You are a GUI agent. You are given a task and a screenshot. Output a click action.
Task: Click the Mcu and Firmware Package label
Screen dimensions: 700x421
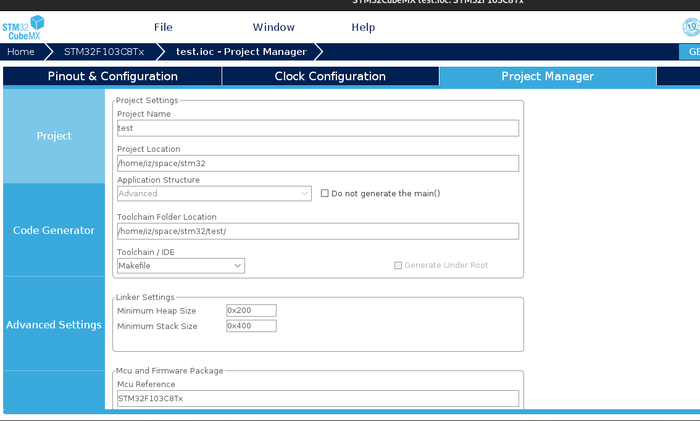click(x=170, y=371)
